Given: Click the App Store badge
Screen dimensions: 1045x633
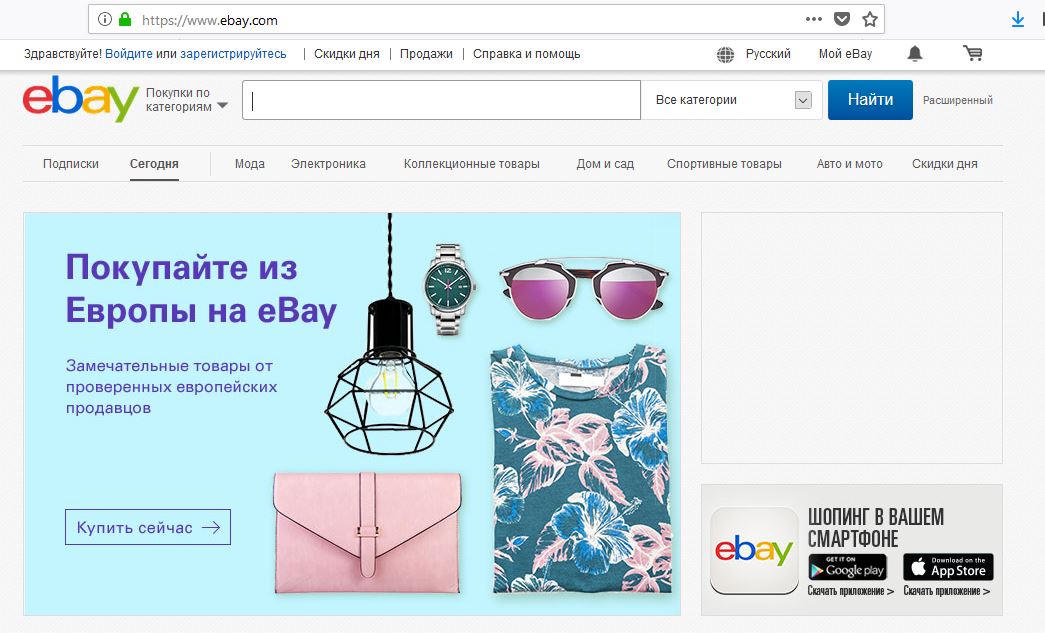Looking at the screenshot, I should click(x=948, y=567).
